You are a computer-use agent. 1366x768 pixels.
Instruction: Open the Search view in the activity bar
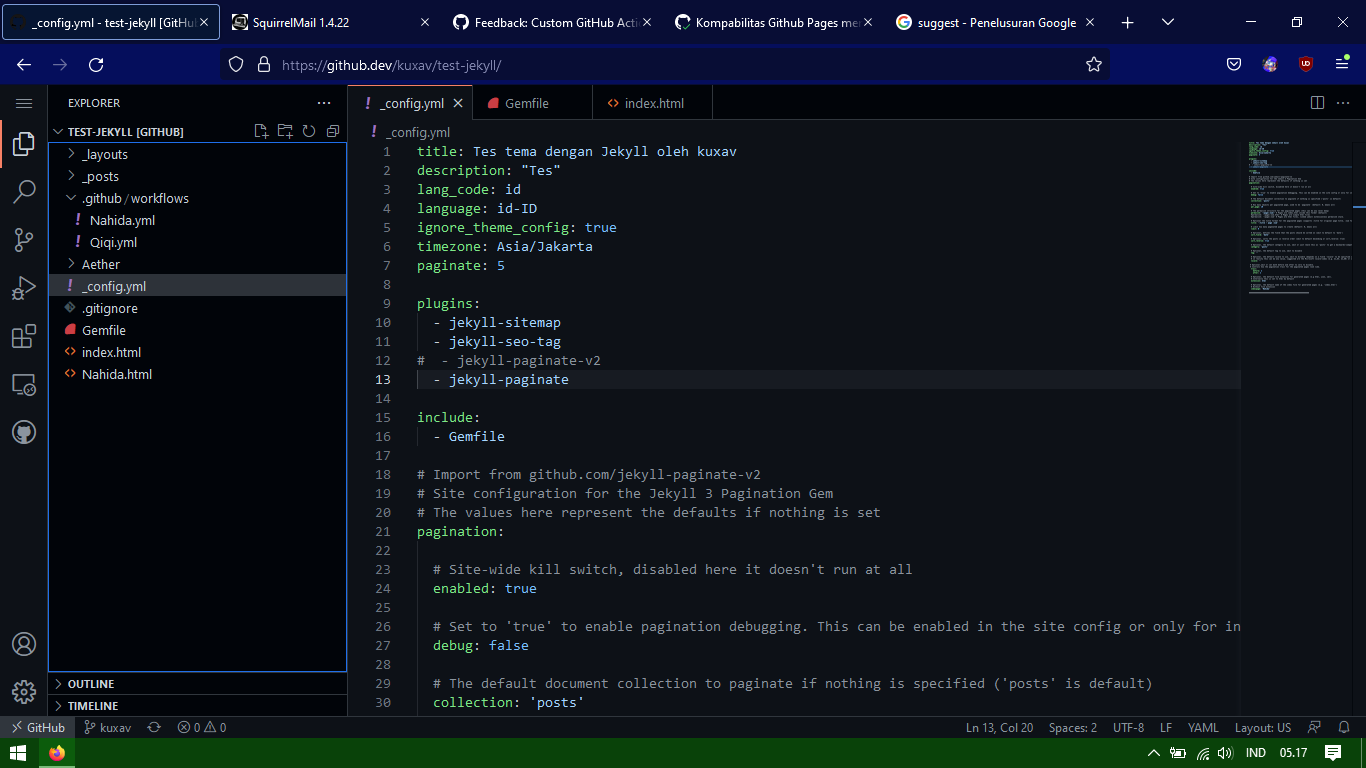pos(24,192)
